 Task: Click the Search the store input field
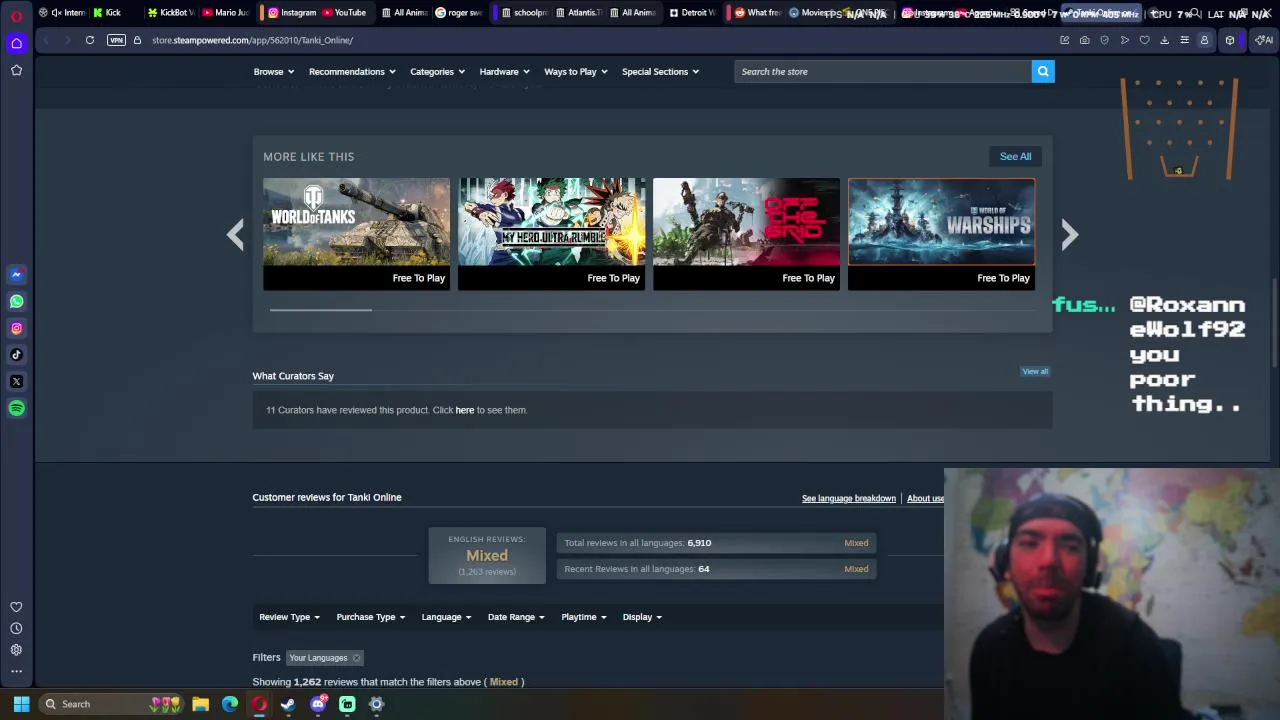pyautogui.click(x=883, y=72)
